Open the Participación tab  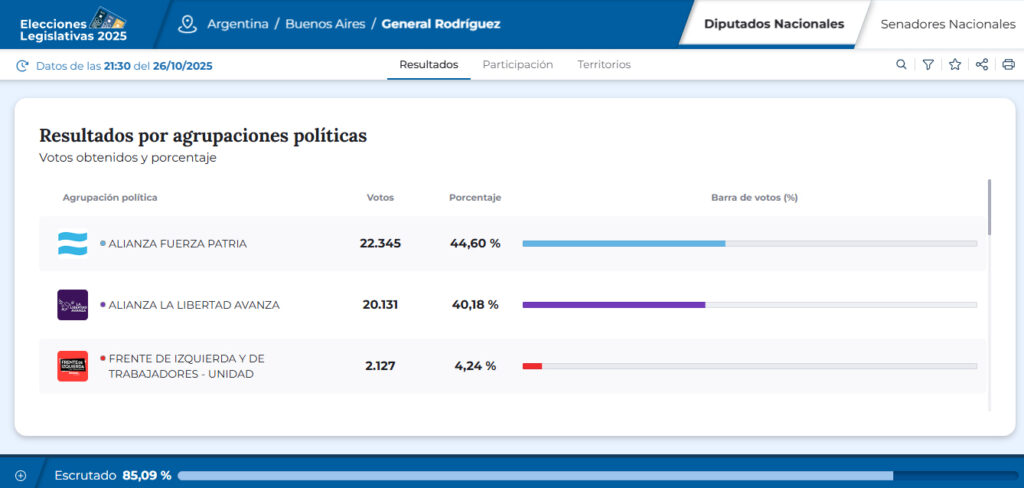coord(517,65)
